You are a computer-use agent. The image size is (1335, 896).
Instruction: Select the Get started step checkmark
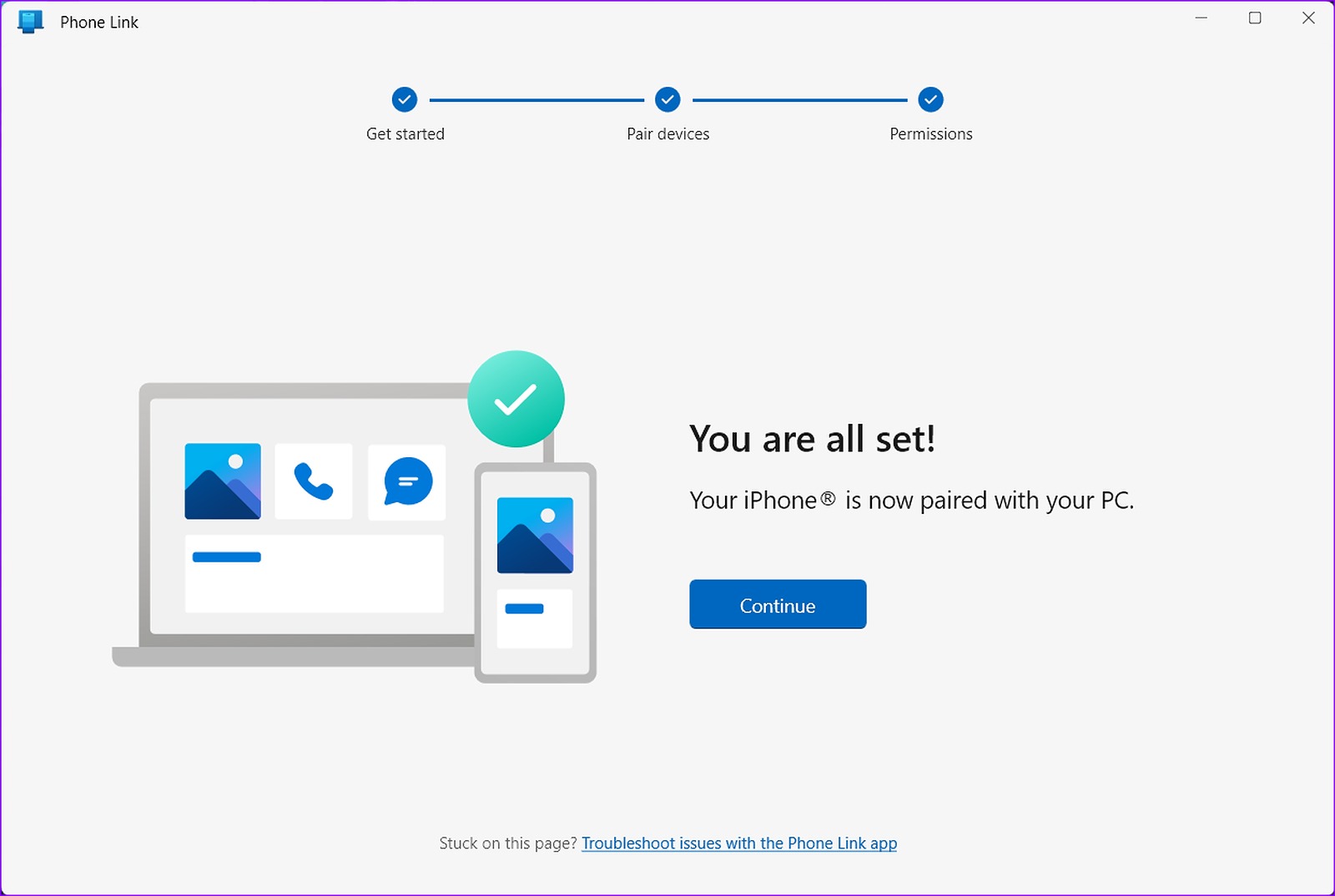(x=405, y=100)
